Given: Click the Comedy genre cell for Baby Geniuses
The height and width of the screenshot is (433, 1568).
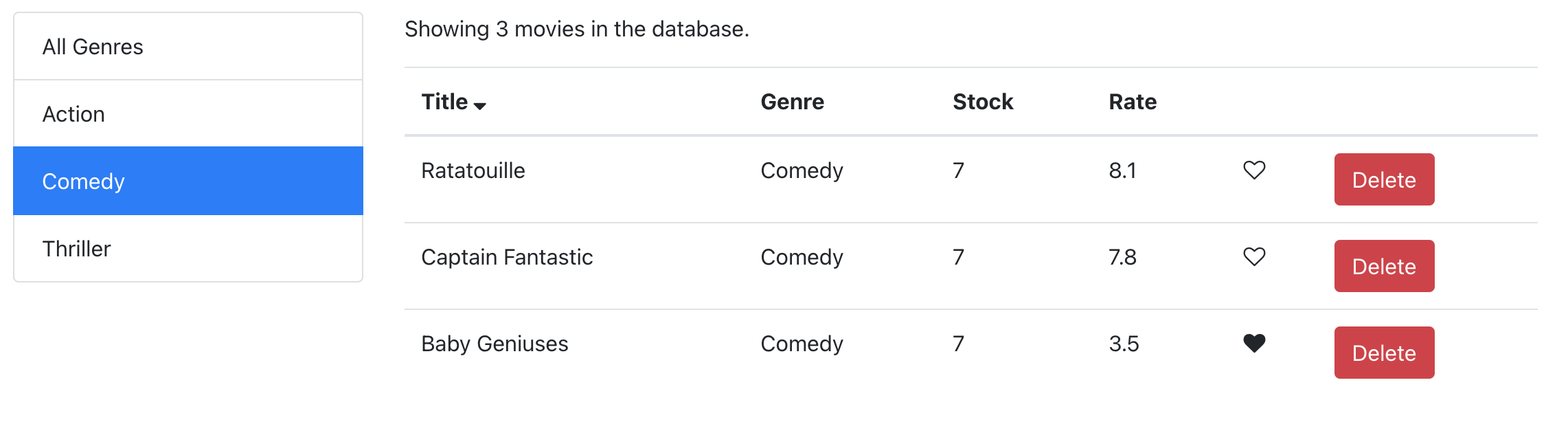Looking at the screenshot, I should [x=802, y=344].
